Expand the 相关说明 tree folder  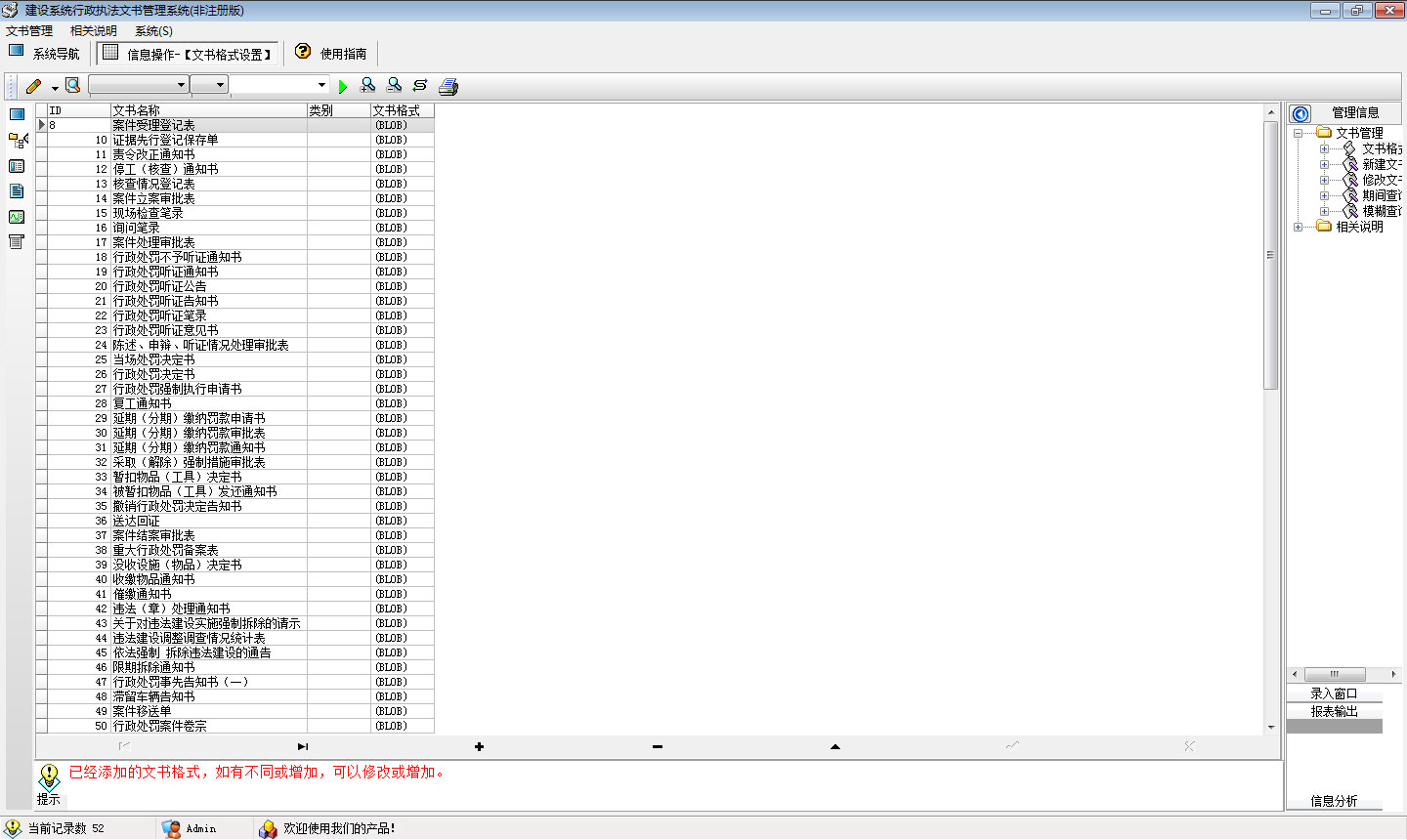click(x=1299, y=227)
